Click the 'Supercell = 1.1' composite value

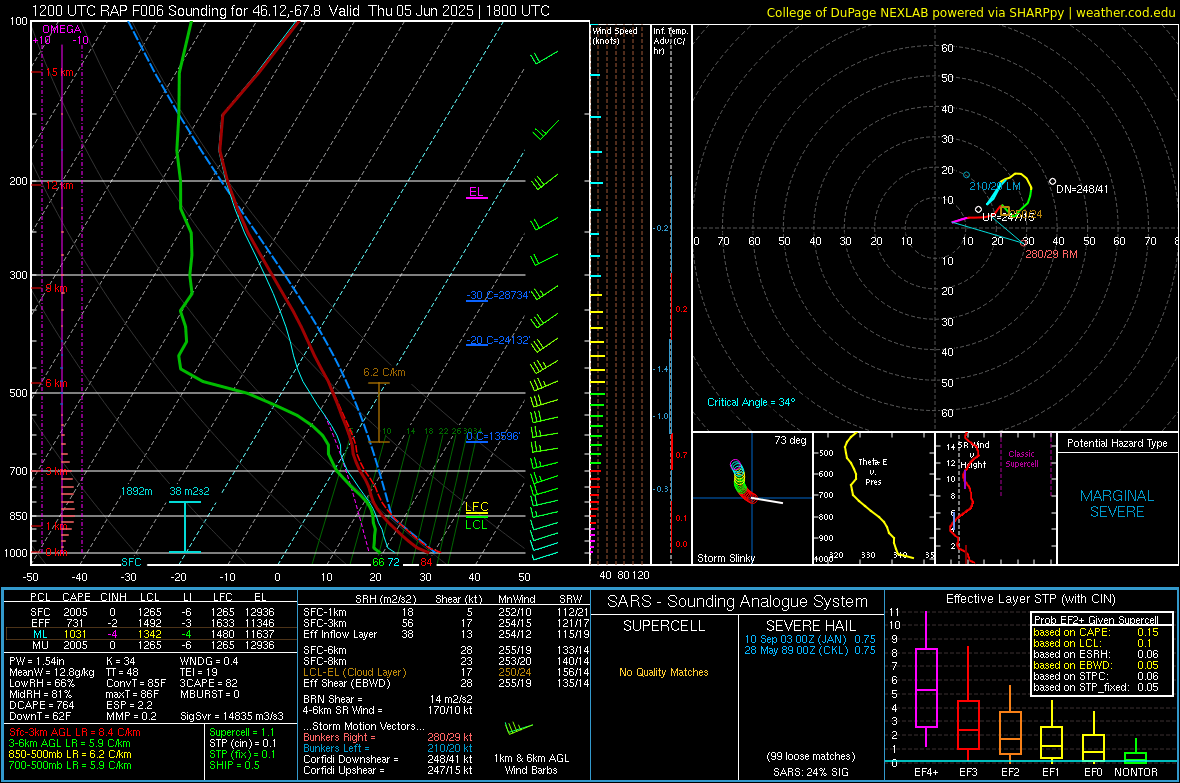click(242, 733)
